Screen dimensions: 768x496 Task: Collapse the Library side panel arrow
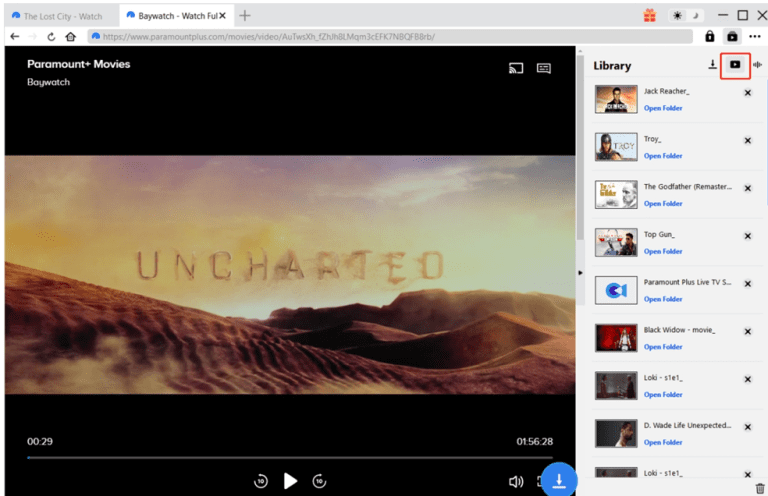pos(580,272)
